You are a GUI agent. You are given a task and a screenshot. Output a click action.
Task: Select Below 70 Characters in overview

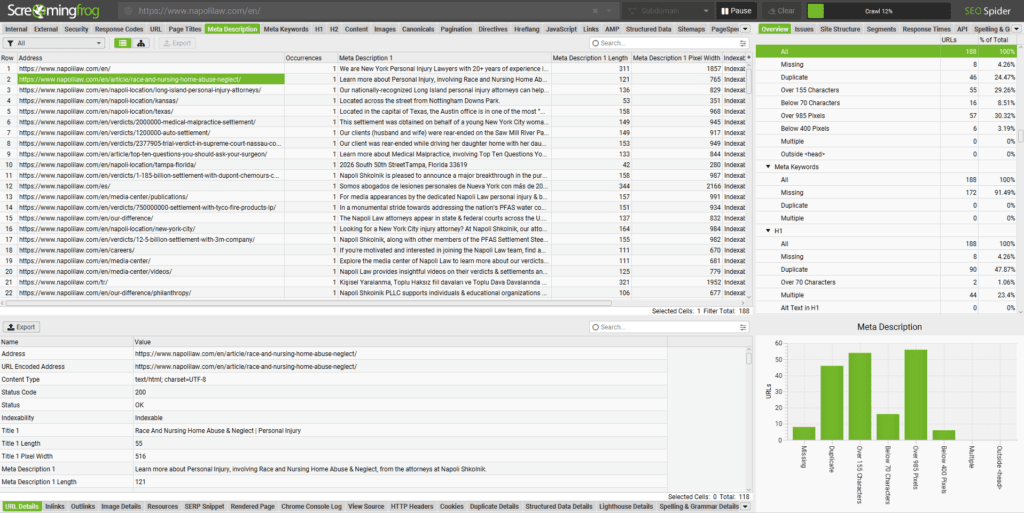pyautogui.click(x=886, y=102)
